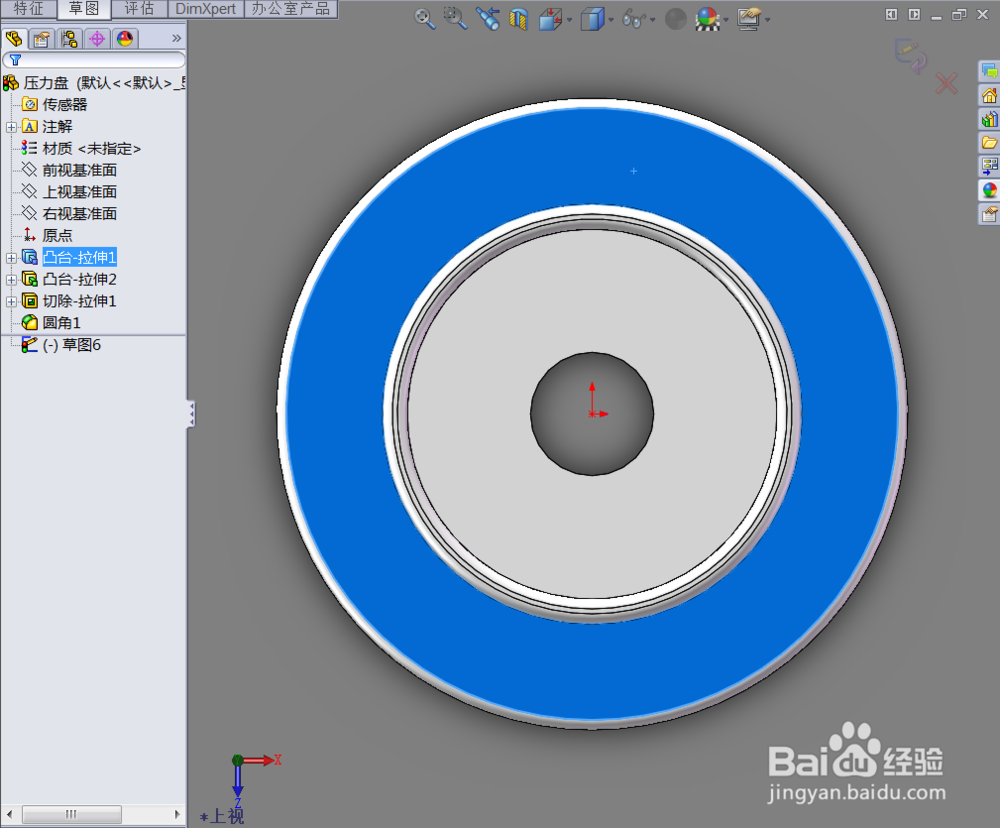Expand the 切除-拉伸1 feature
Screen dimensions: 1000x828
click(11, 301)
